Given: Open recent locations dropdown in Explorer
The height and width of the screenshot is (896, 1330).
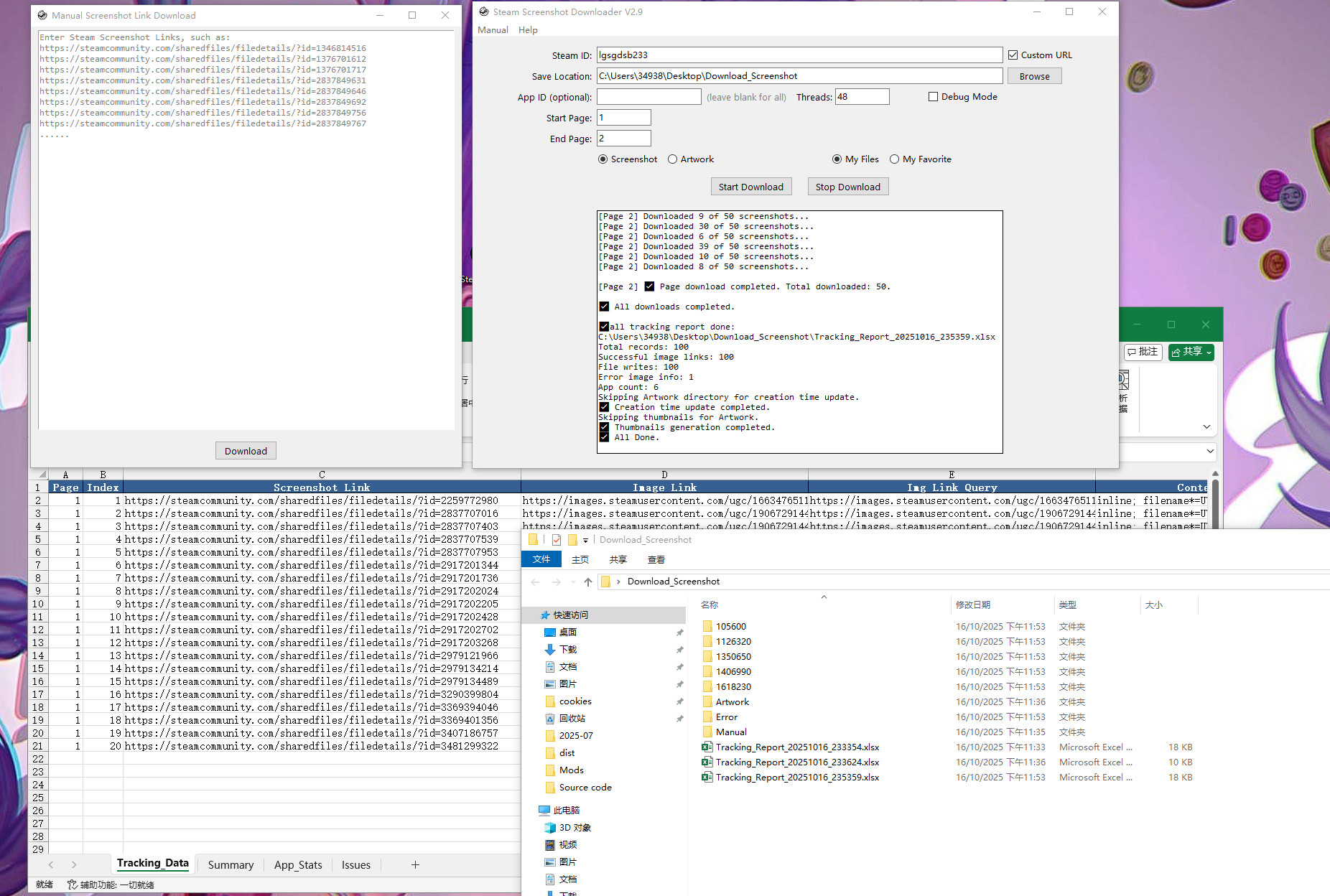Looking at the screenshot, I should pos(573,582).
